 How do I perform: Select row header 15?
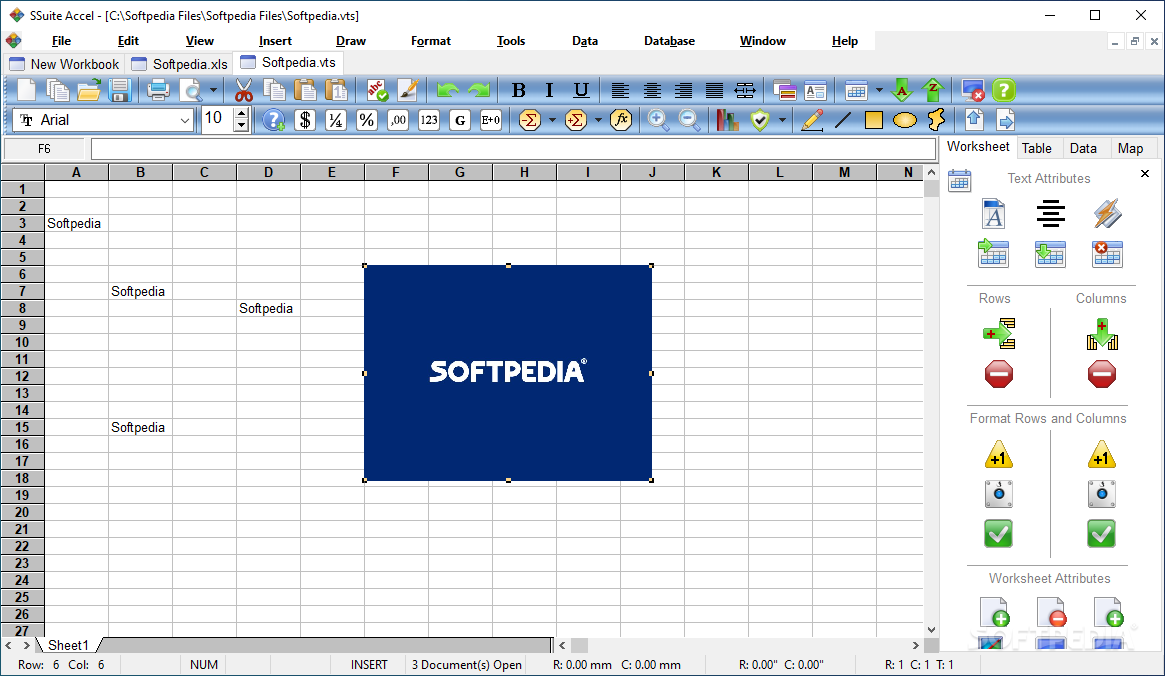(x=22, y=427)
